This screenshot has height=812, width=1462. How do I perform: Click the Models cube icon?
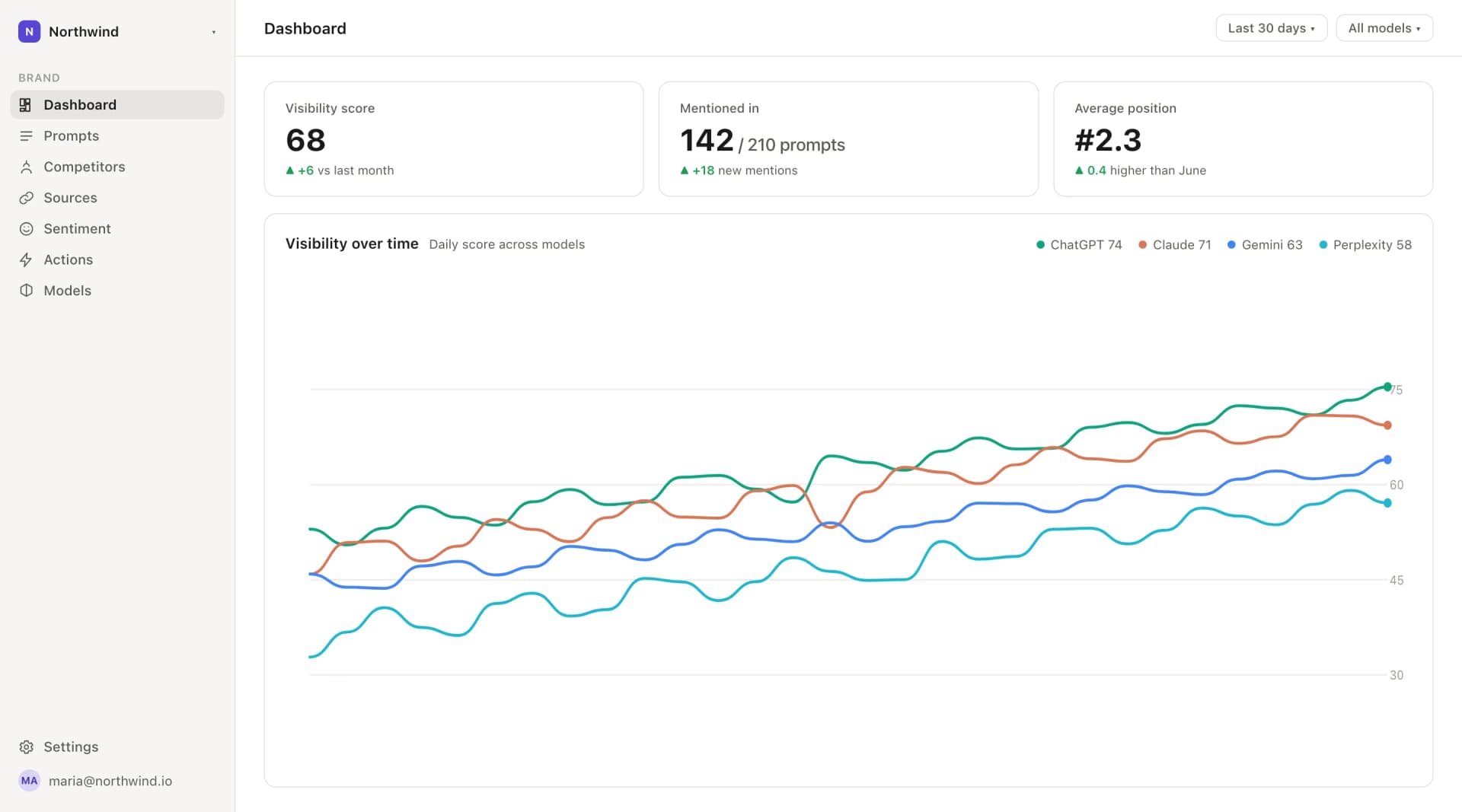(x=26, y=291)
